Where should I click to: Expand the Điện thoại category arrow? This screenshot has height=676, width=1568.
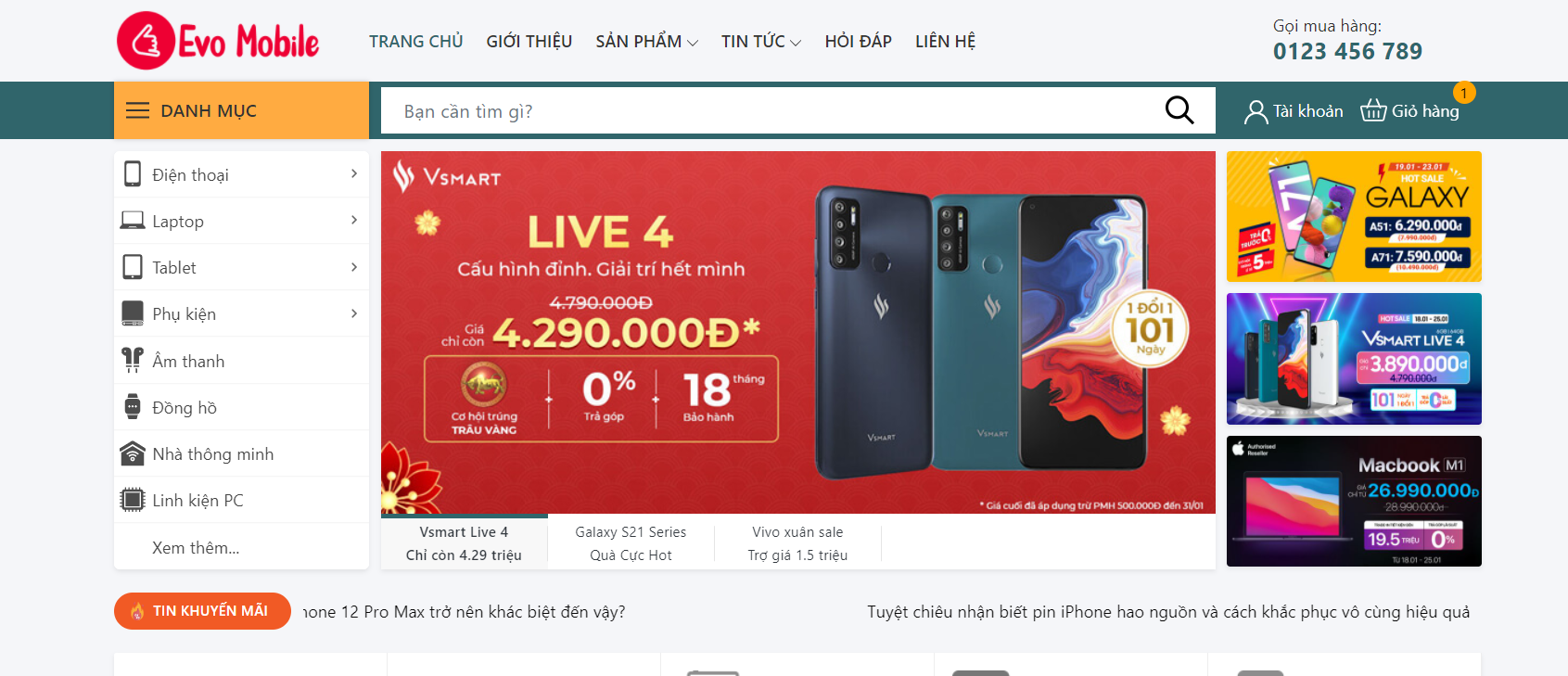pos(354,173)
